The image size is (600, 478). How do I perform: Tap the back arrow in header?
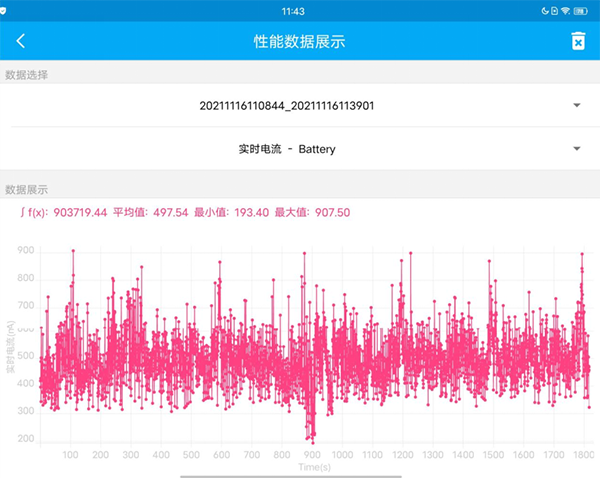(x=21, y=41)
